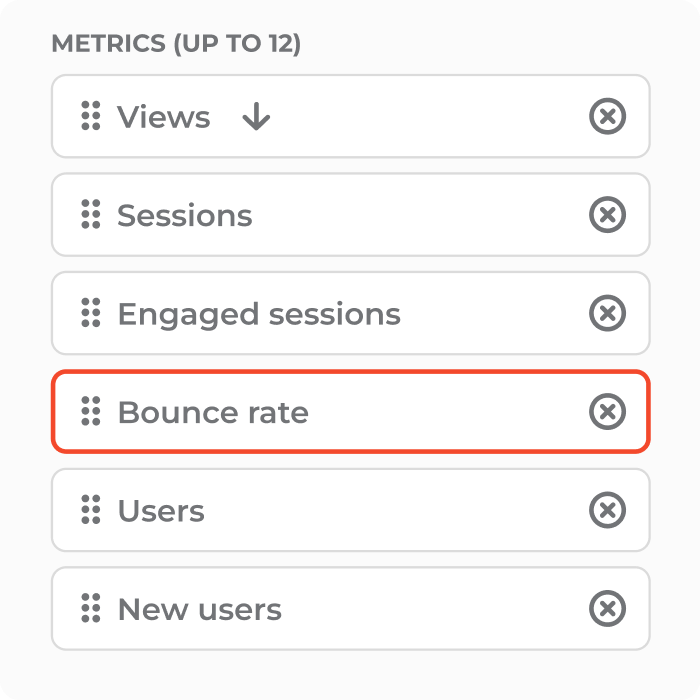The height and width of the screenshot is (700, 700).
Task: Select the Engaged sessions metric label
Action: pyautogui.click(x=259, y=315)
